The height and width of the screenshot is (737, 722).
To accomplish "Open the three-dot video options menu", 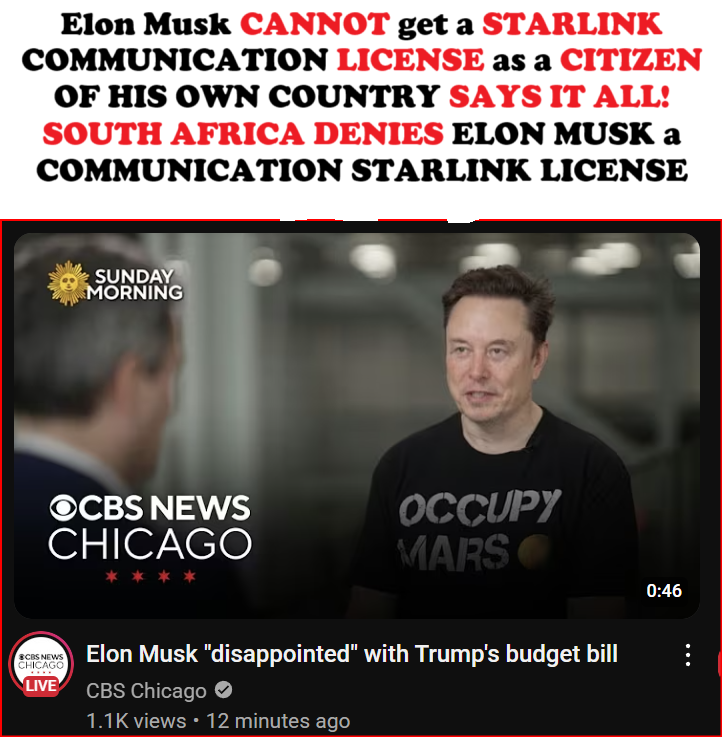I will (688, 655).
